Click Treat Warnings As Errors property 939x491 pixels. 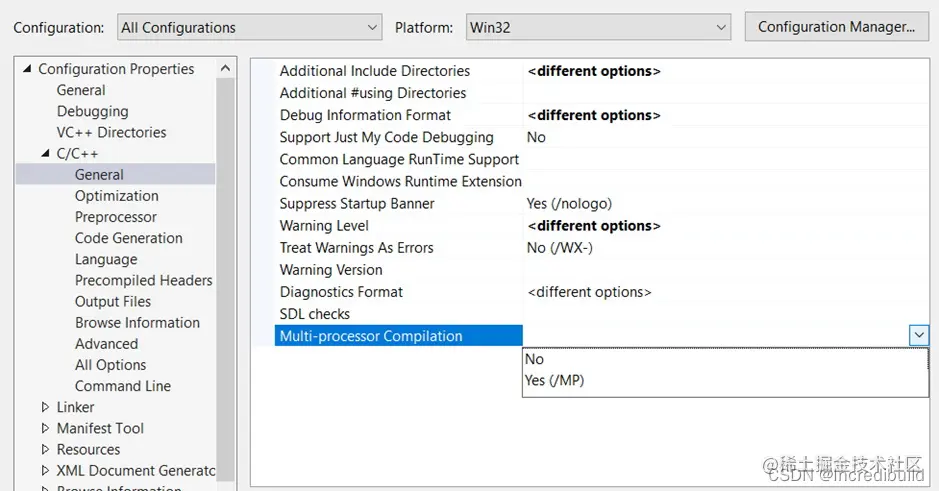pos(356,248)
